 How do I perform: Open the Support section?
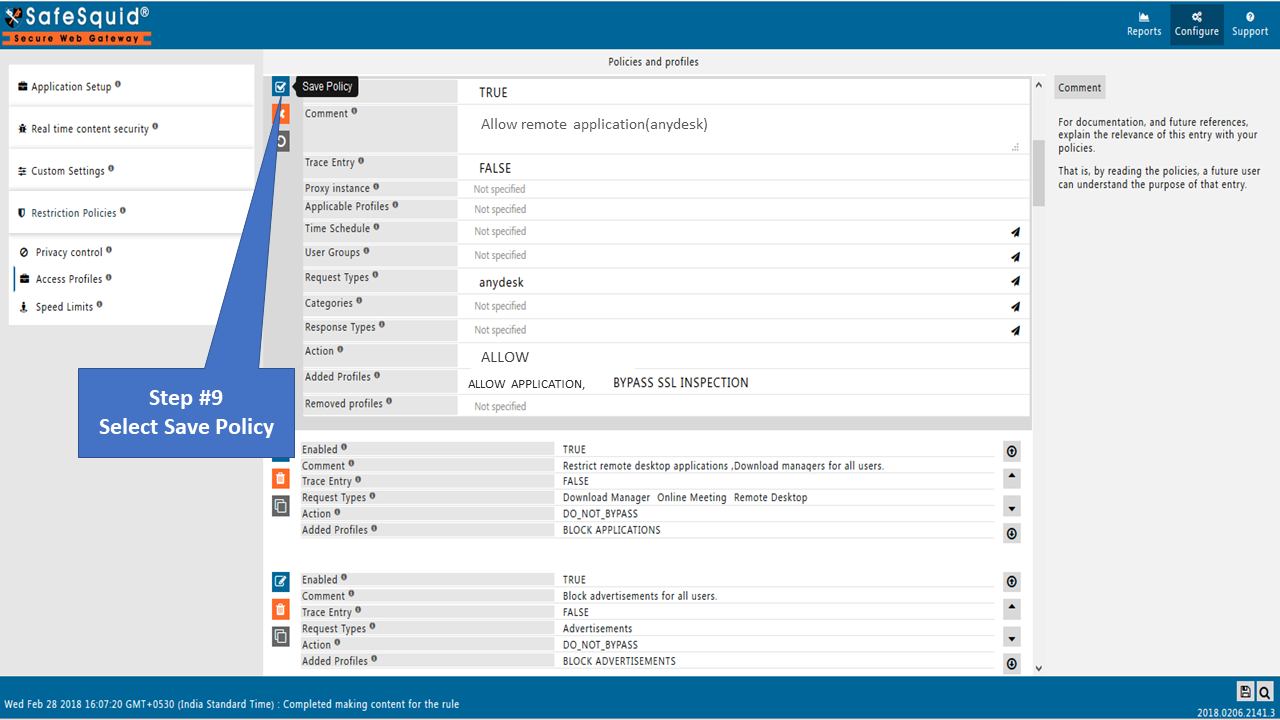point(1250,25)
